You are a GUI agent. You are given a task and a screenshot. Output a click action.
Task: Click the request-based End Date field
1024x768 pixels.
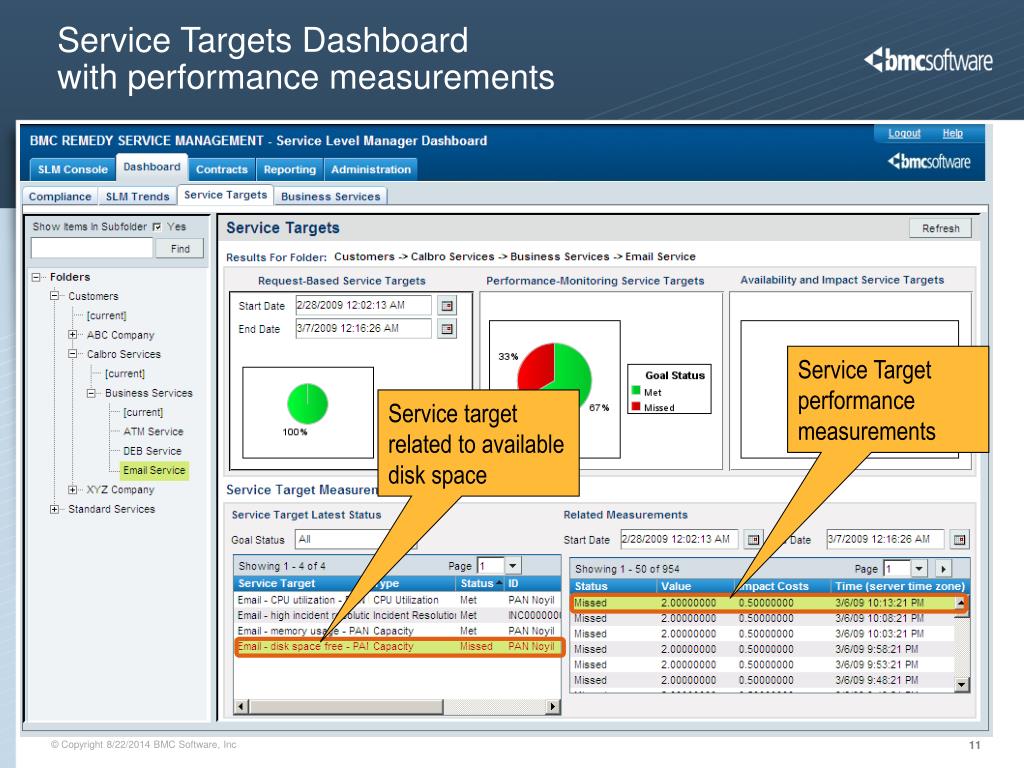click(363, 328)
